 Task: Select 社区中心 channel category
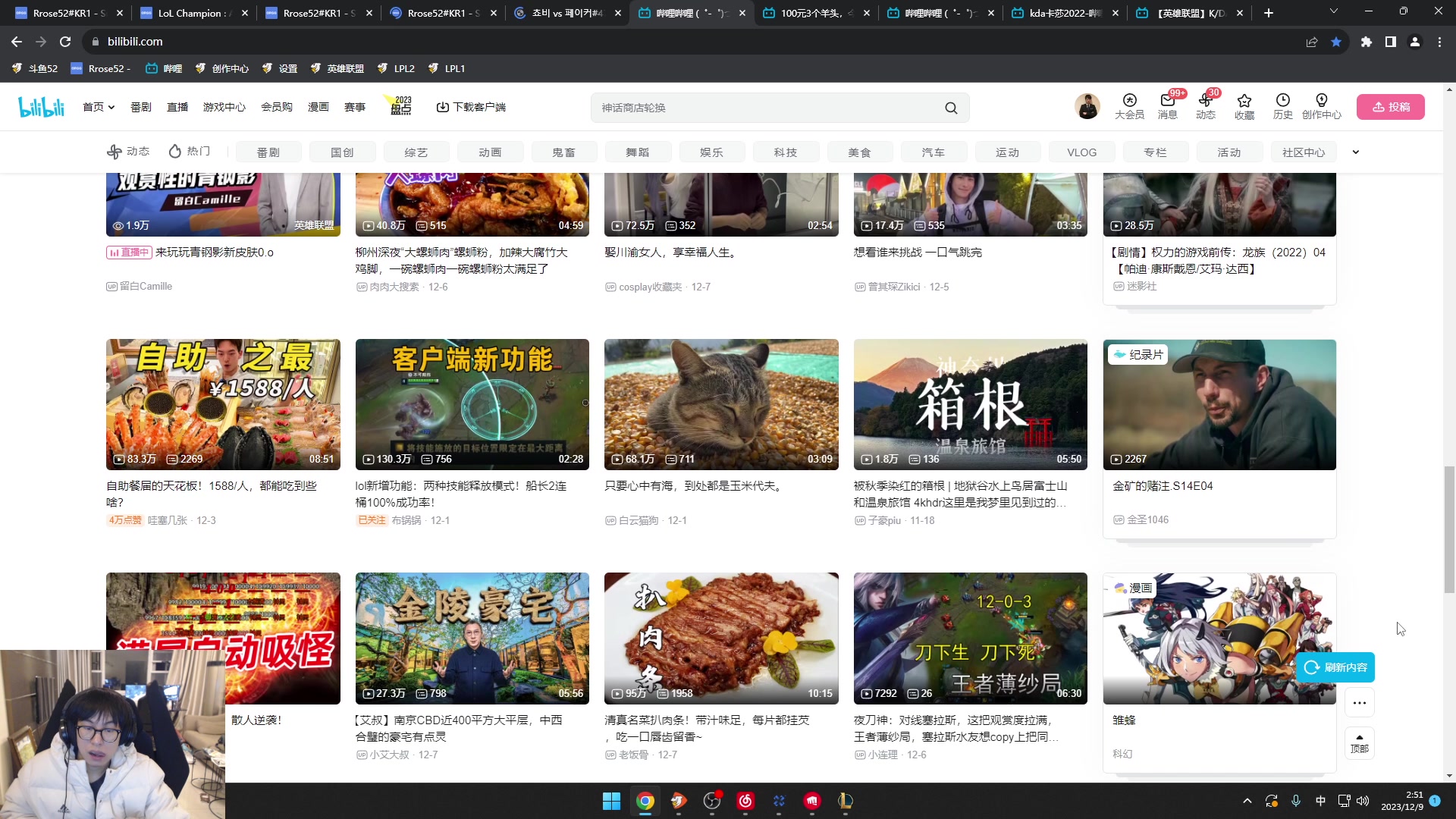[1304, 152]
